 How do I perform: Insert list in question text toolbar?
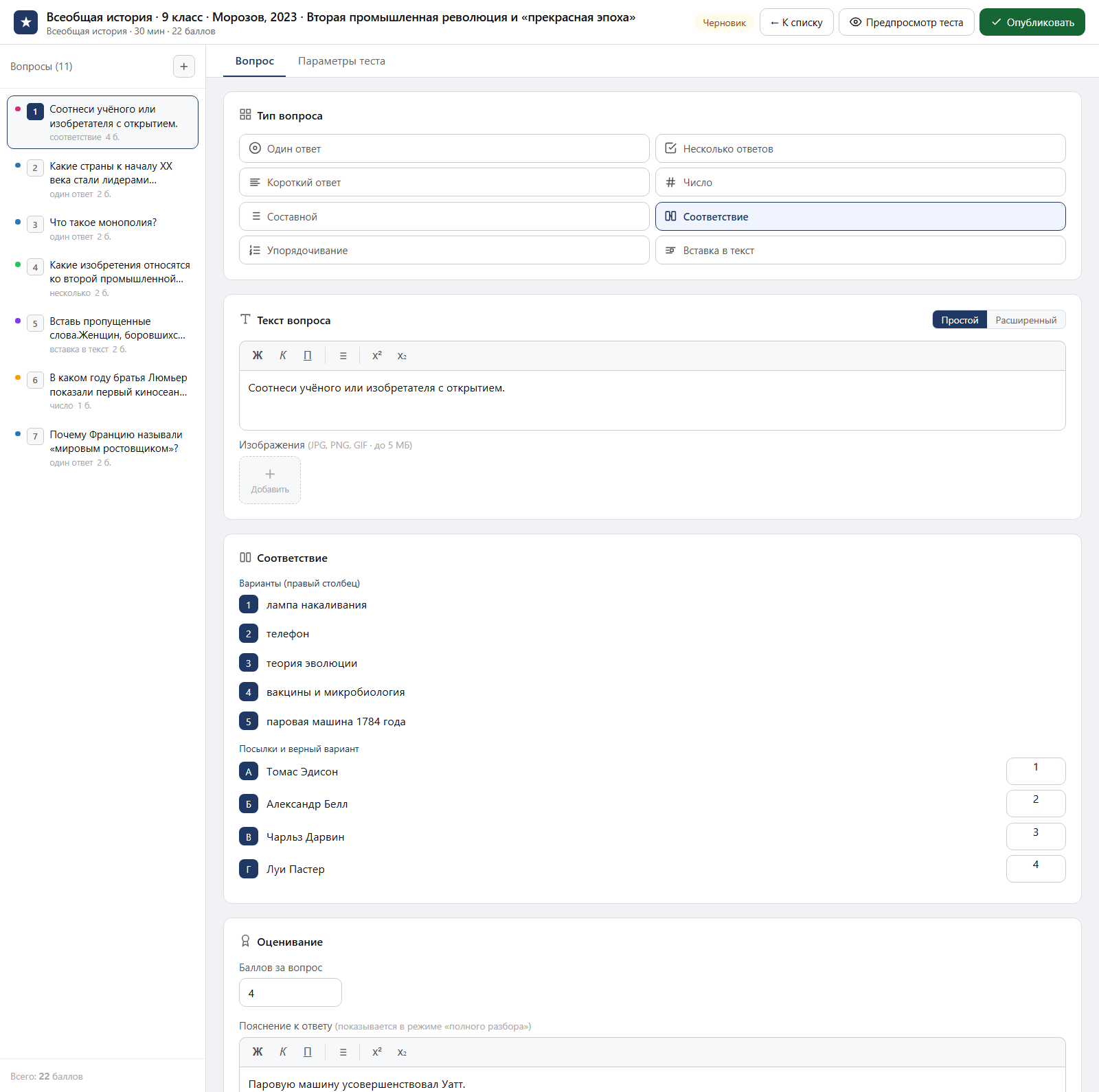click(343, 356)
